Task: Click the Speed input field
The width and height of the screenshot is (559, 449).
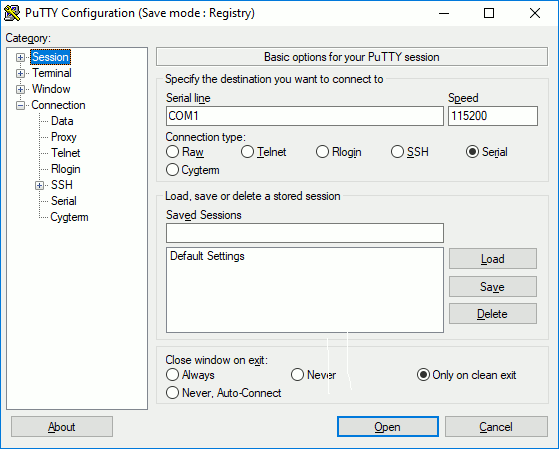Action: tap(493, 116)
